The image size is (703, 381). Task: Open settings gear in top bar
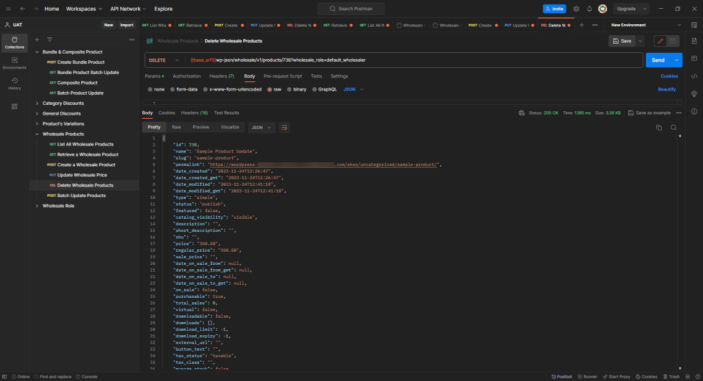click(x=576, y=9)
